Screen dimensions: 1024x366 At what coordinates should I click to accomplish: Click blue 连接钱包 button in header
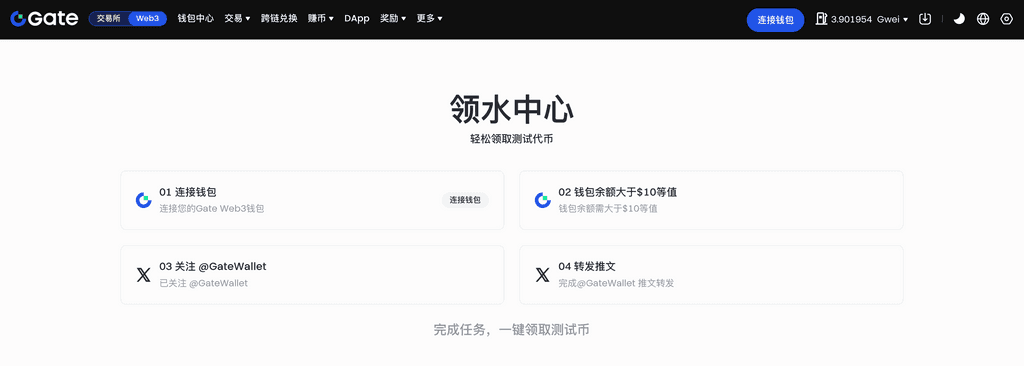(x=775, y=20)
